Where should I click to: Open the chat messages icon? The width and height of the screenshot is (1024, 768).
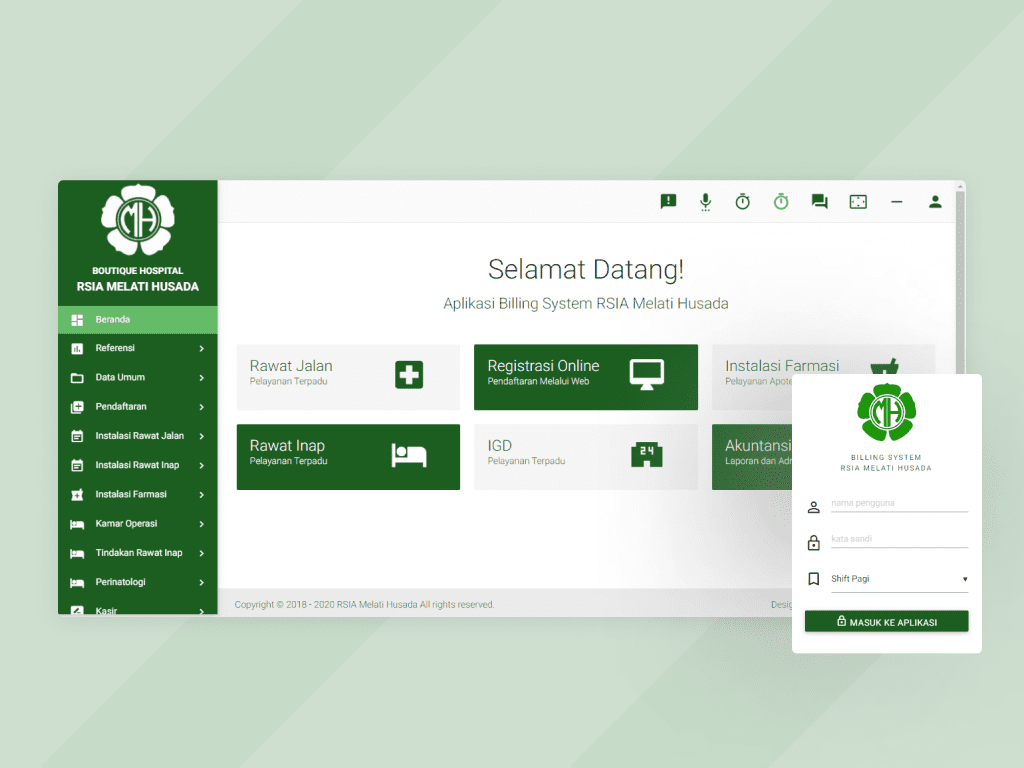tap(819, 201)
